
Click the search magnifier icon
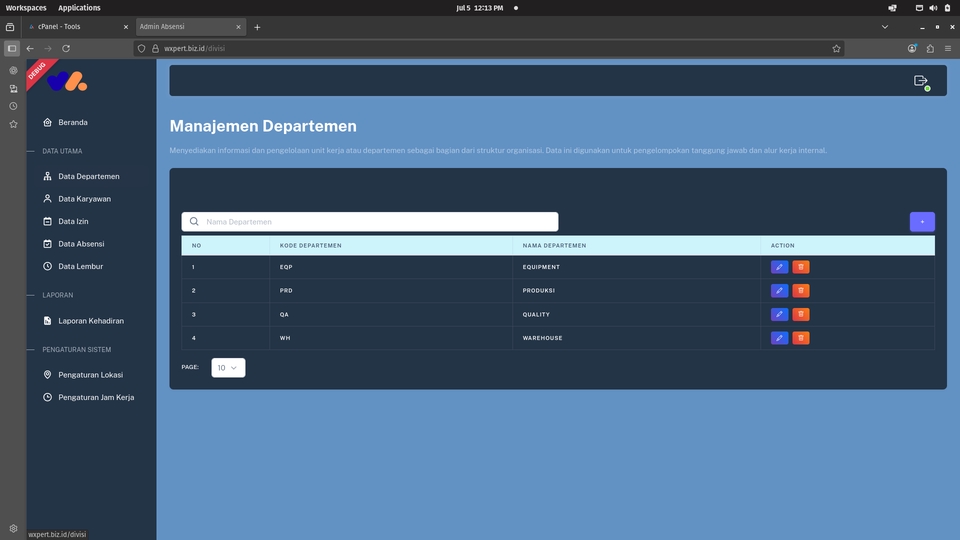pyautogui.click(x=194, y=222)
